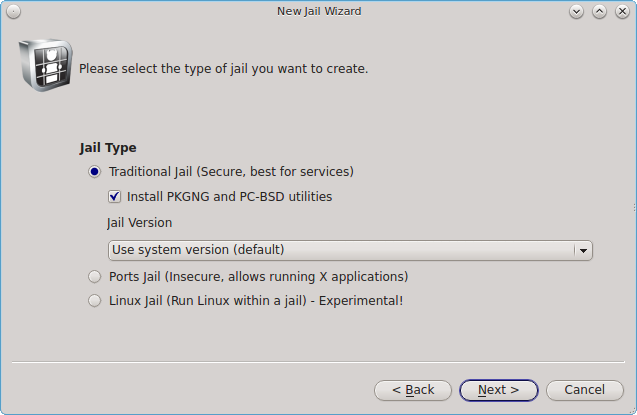Click the 'Use system version (default)' combo box
This screenshot has width=637, height=415.
(350, 250)
